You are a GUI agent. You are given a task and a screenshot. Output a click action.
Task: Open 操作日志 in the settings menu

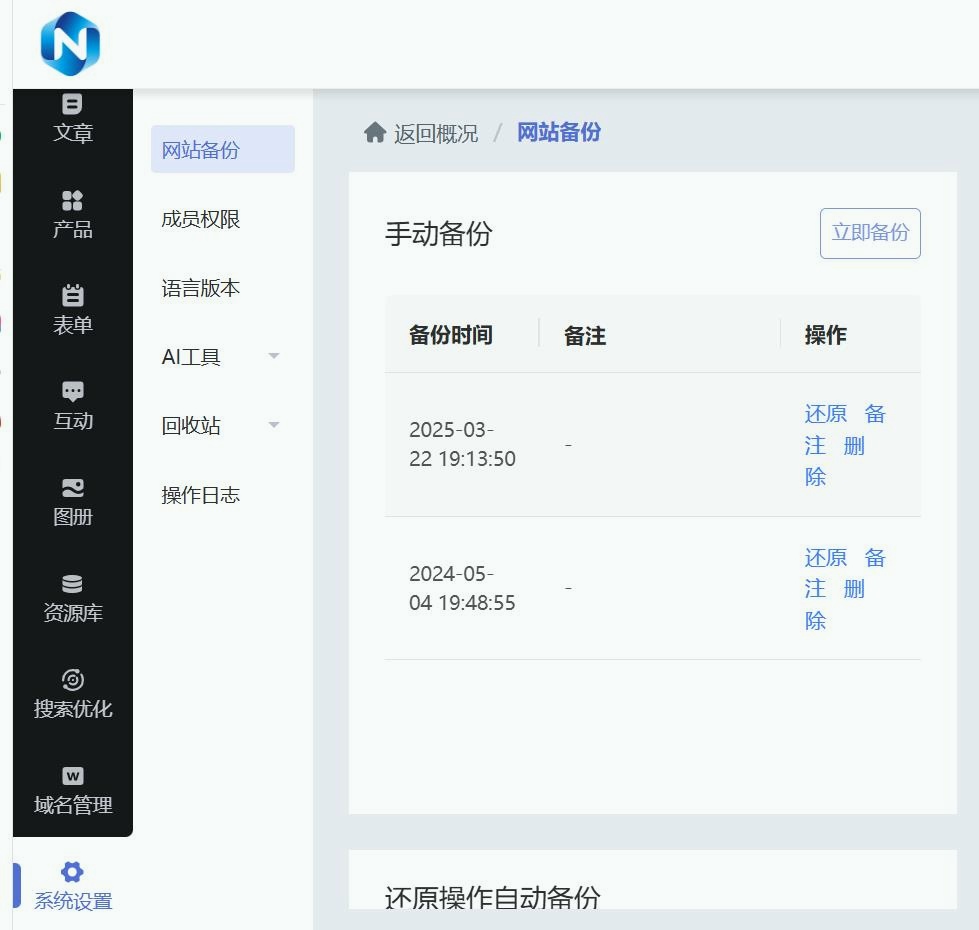[x=201, y=495]
